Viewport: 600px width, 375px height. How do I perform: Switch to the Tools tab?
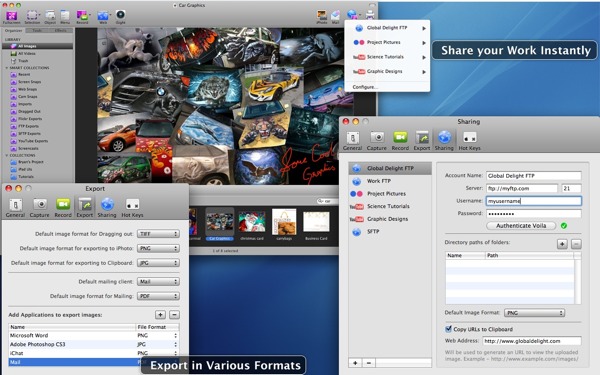point(37,30)
